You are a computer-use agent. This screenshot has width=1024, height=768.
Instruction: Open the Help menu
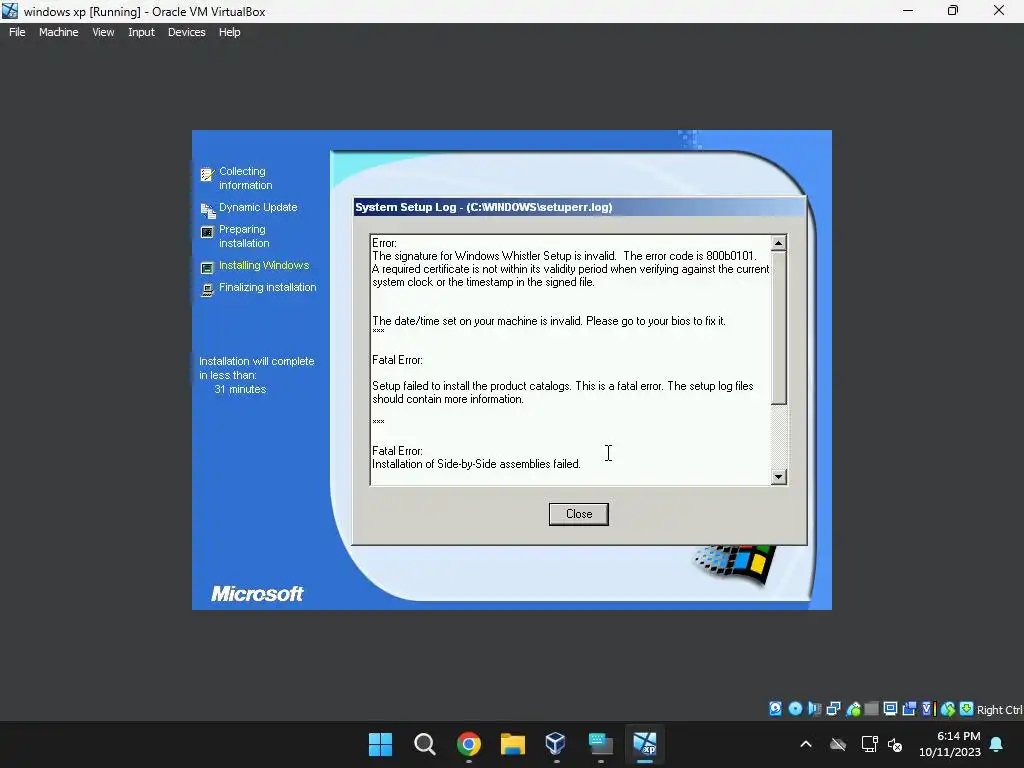point(229,32)
